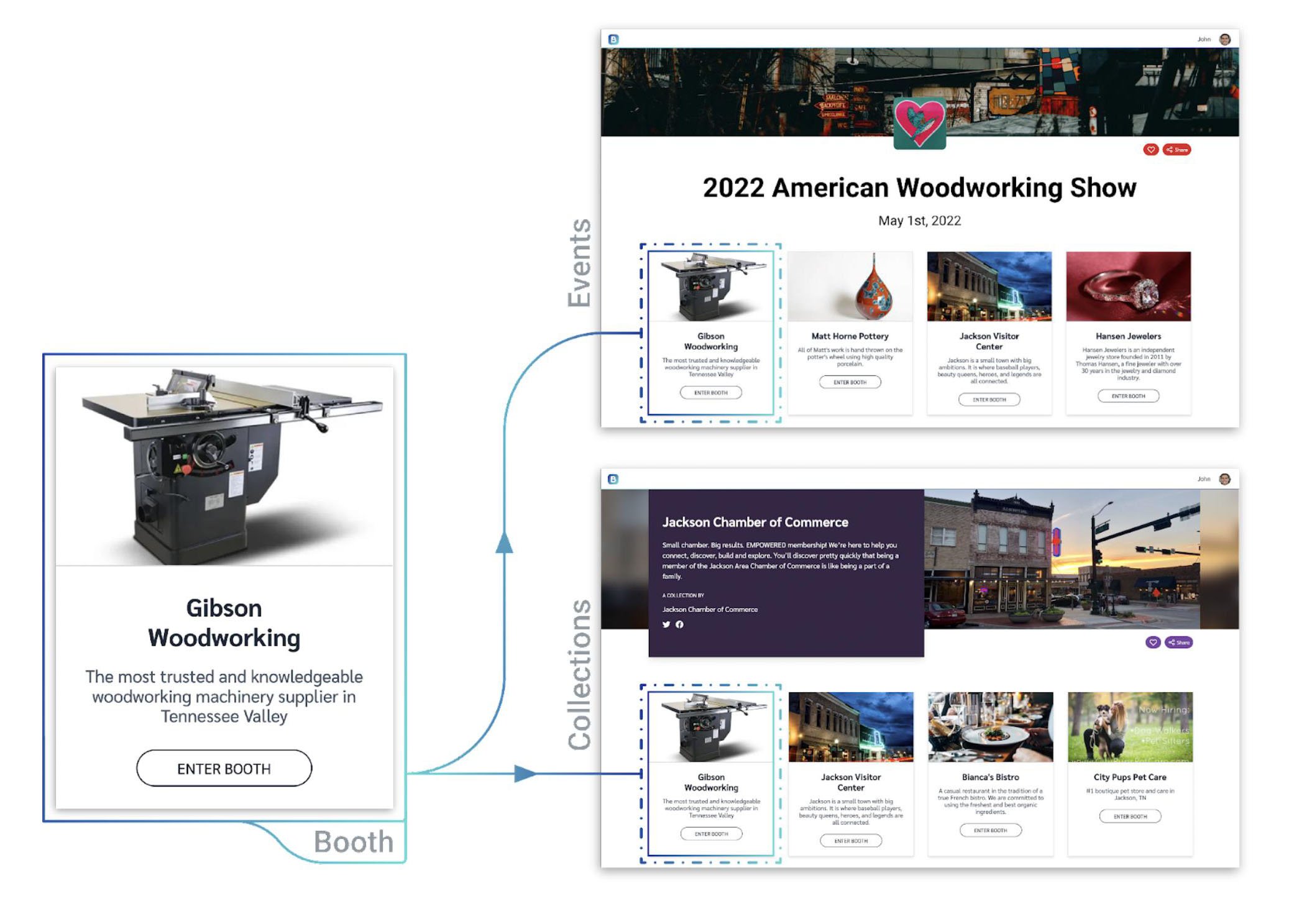Click ENTER BOOTH under Jackson Visitor Center in Collections window
This screenshot has height=924, width=1289.
point(851,841)
